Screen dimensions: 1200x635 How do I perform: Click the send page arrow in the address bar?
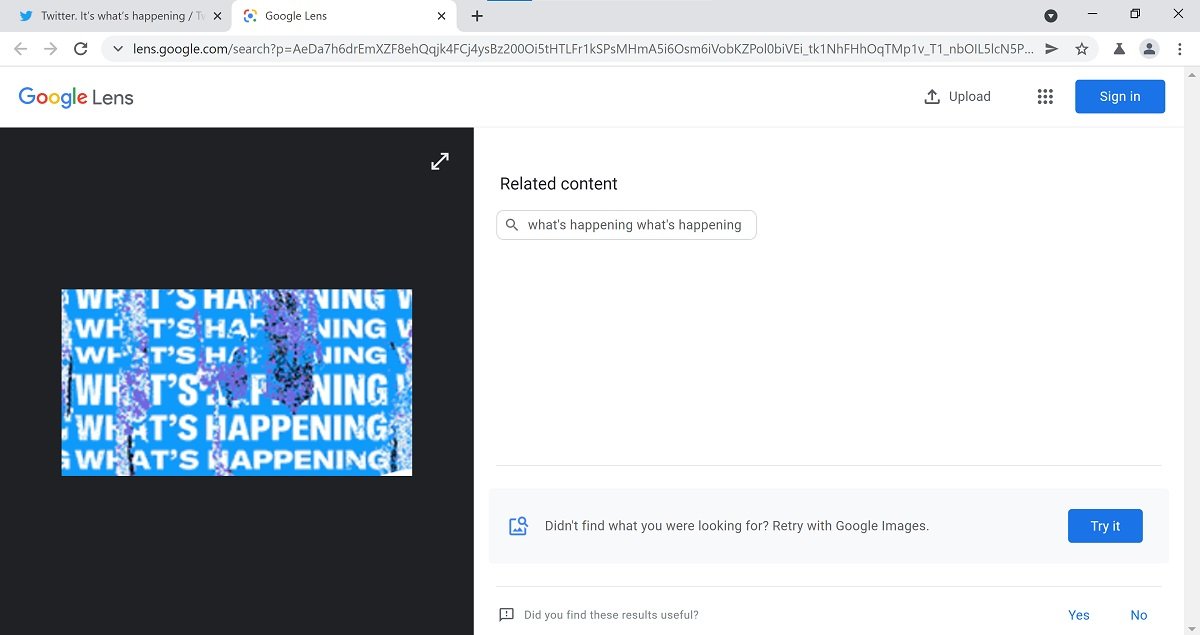click(x=1051, y=48)
